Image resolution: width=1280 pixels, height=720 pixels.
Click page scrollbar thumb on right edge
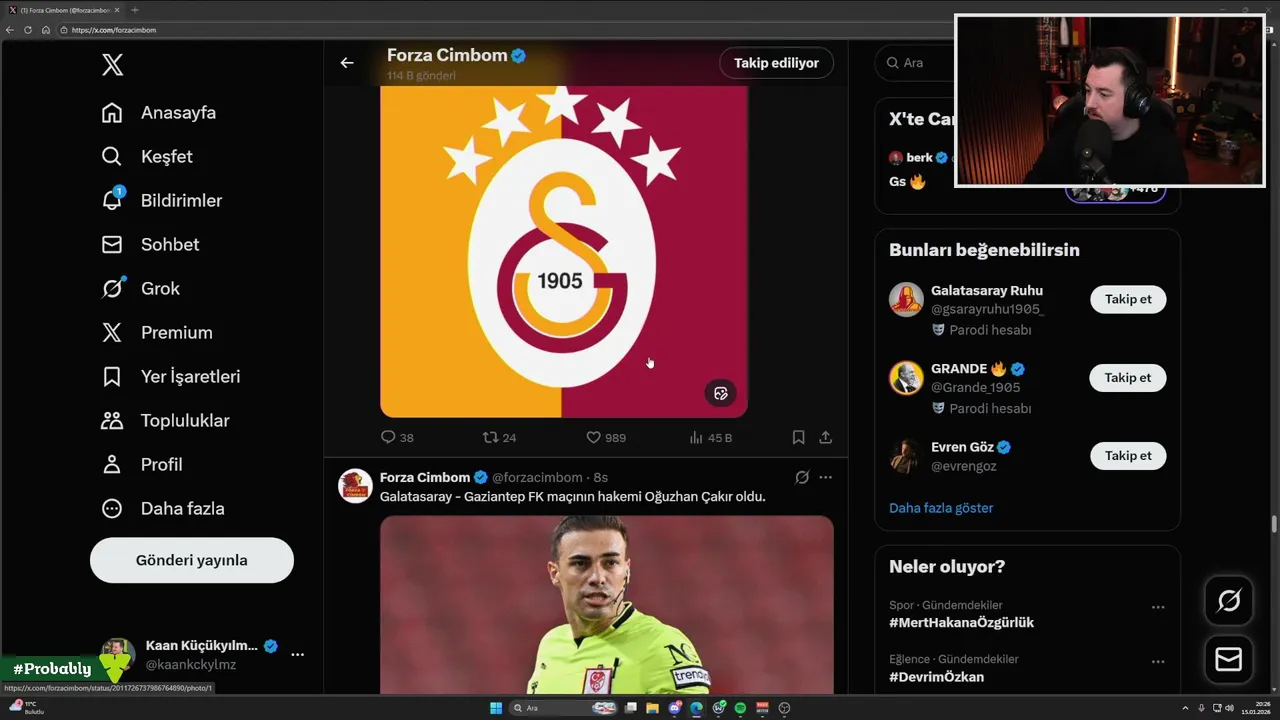(x=1274, y=524)
